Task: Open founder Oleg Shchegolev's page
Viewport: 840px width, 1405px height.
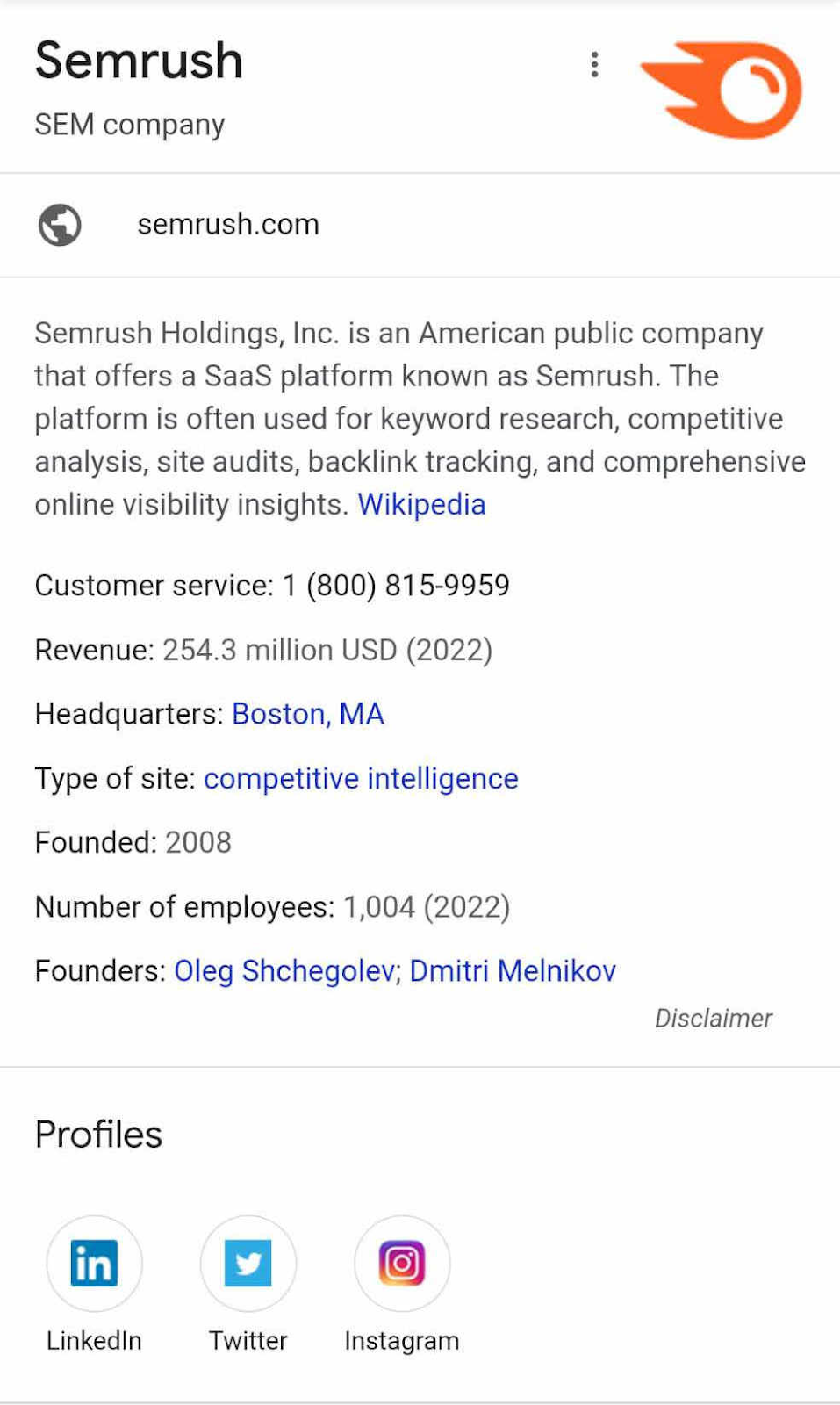Action: (x=284, y=970)
